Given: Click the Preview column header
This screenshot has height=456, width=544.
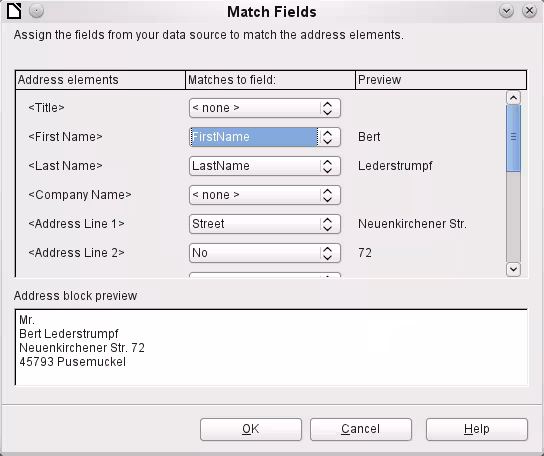Looking at the screenshot, I should (441, 80).
